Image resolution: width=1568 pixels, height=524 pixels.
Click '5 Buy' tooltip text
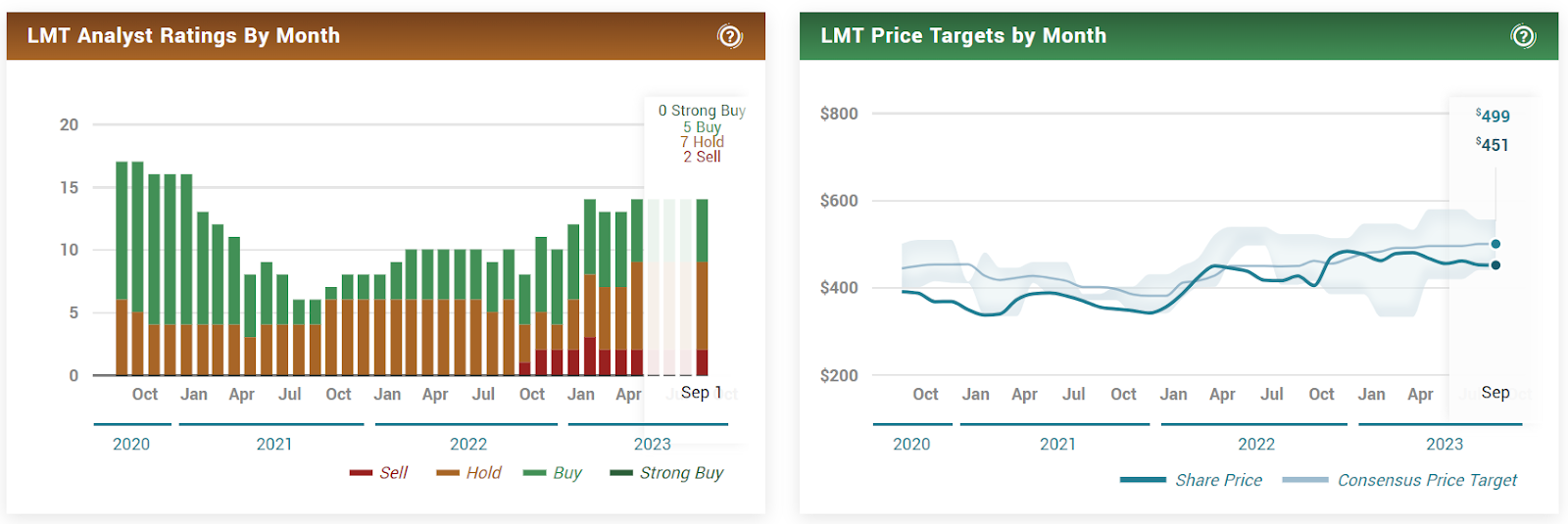[702, 126]
